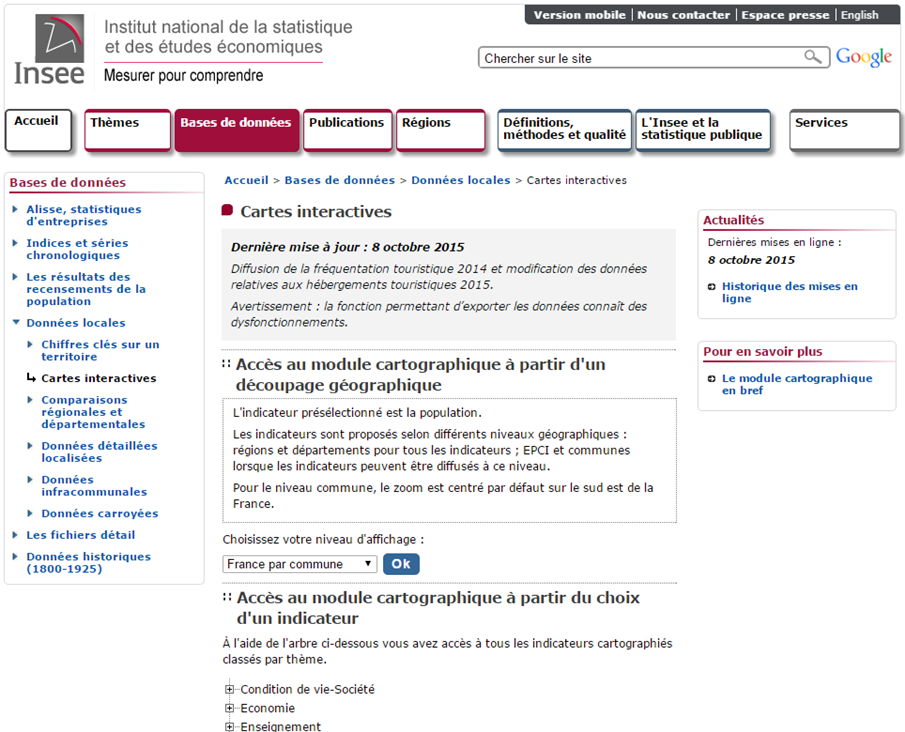Viewport: 905px width, 732px height.
Task: Select Cartes interactives in the sidebar
Action: (x=99, y=378)
